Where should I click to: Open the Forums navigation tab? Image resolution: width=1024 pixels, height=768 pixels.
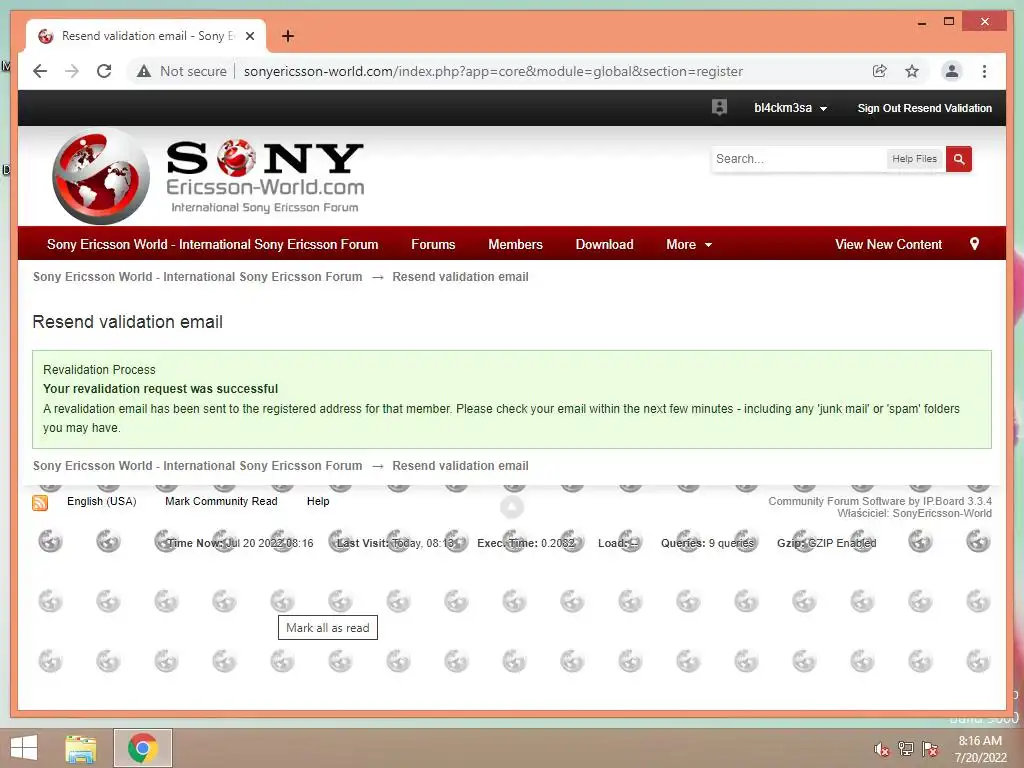point(433,244)
